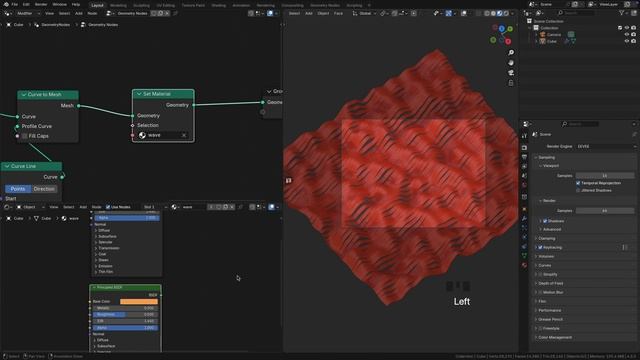This screenshot has width=640, height=360.
Task: Toggle viewport overlays icon in 3D viewport header
Action: click(464, 13)
